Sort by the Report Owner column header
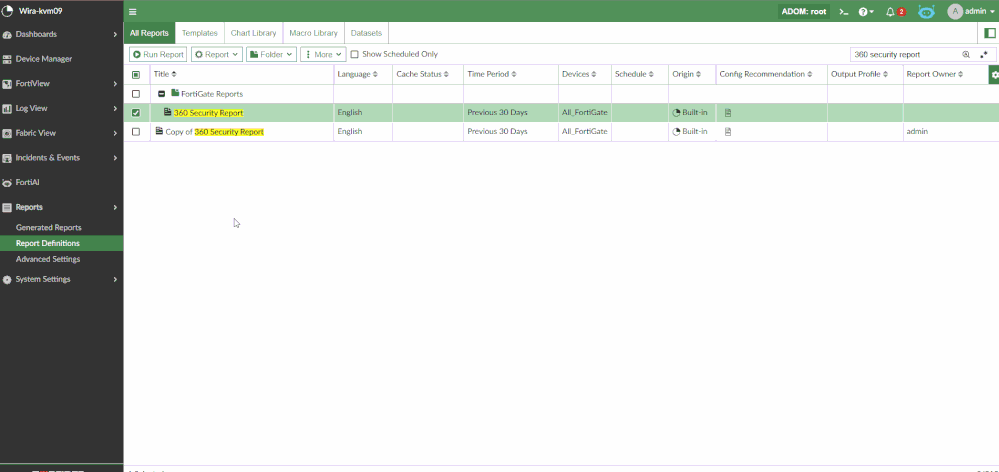The height and width of the screenshot is (472, 999). [935, 75]
